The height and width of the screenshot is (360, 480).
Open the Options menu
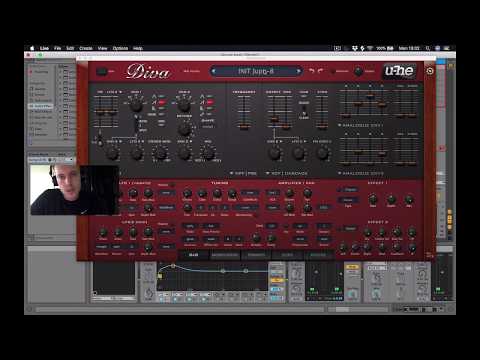[x=120, y=48]
